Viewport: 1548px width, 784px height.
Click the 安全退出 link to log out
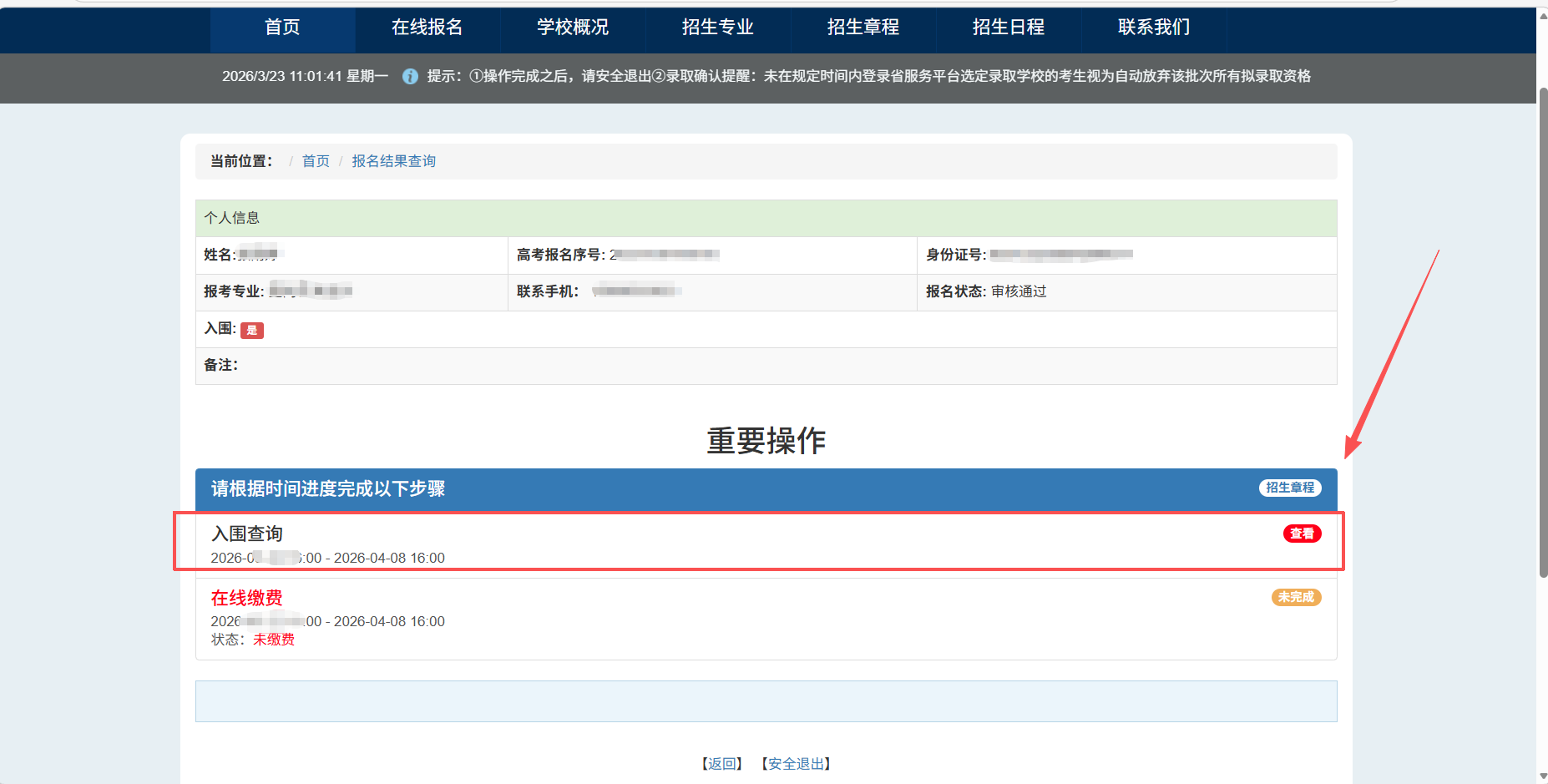797,764
